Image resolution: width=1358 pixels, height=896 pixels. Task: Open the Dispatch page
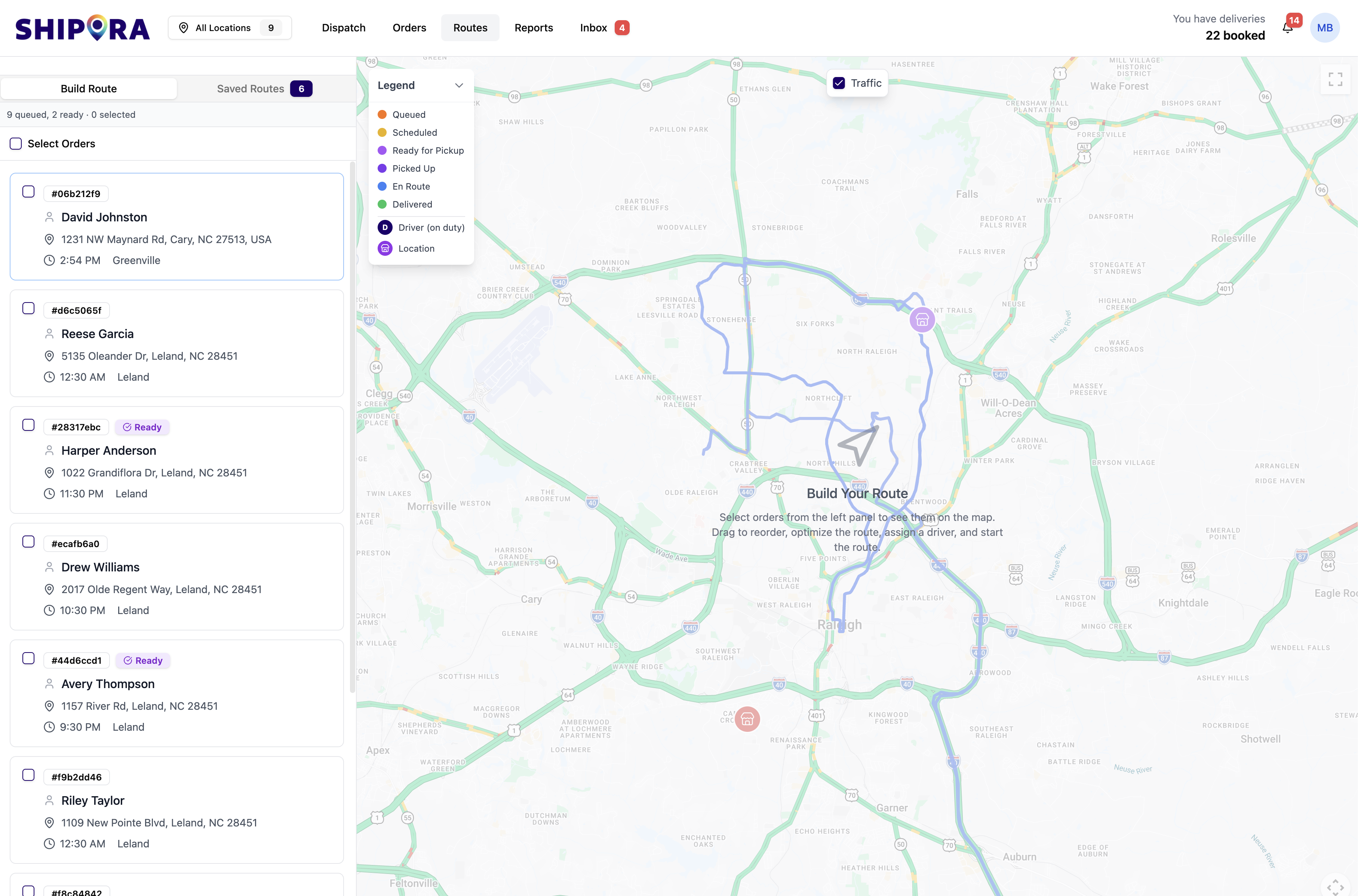(343, 28)
